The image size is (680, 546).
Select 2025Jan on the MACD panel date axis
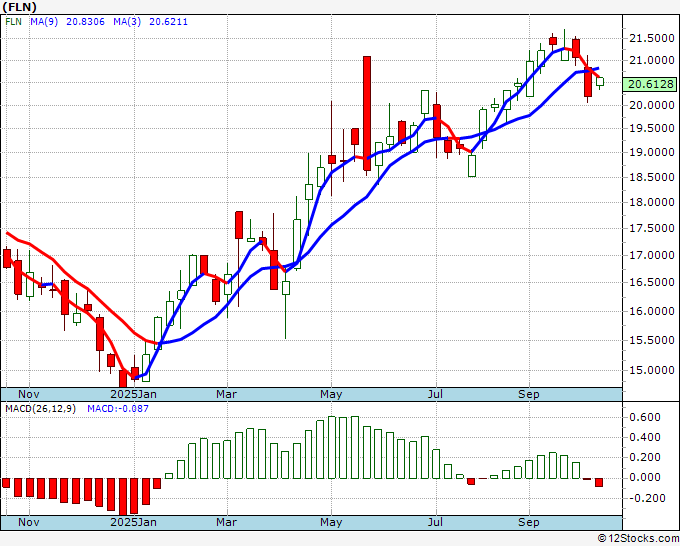pos(134,522)
